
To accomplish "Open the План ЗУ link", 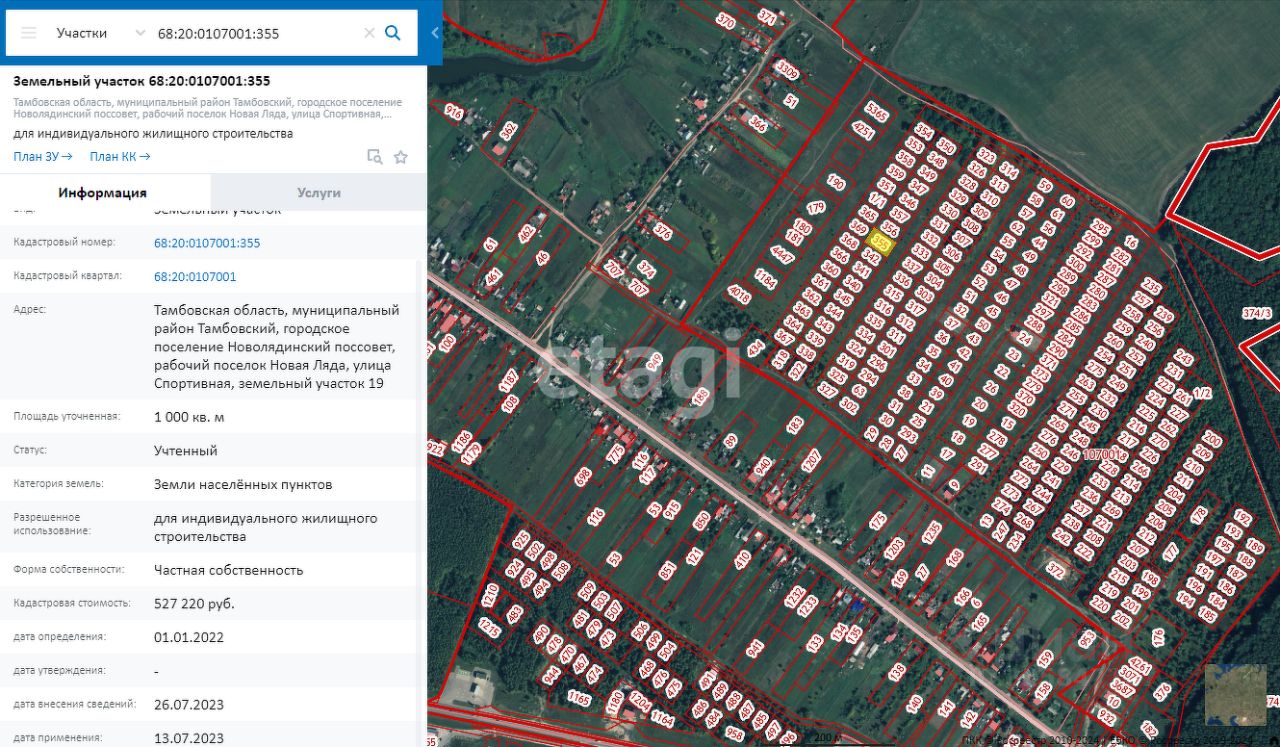I will point(43,156).
